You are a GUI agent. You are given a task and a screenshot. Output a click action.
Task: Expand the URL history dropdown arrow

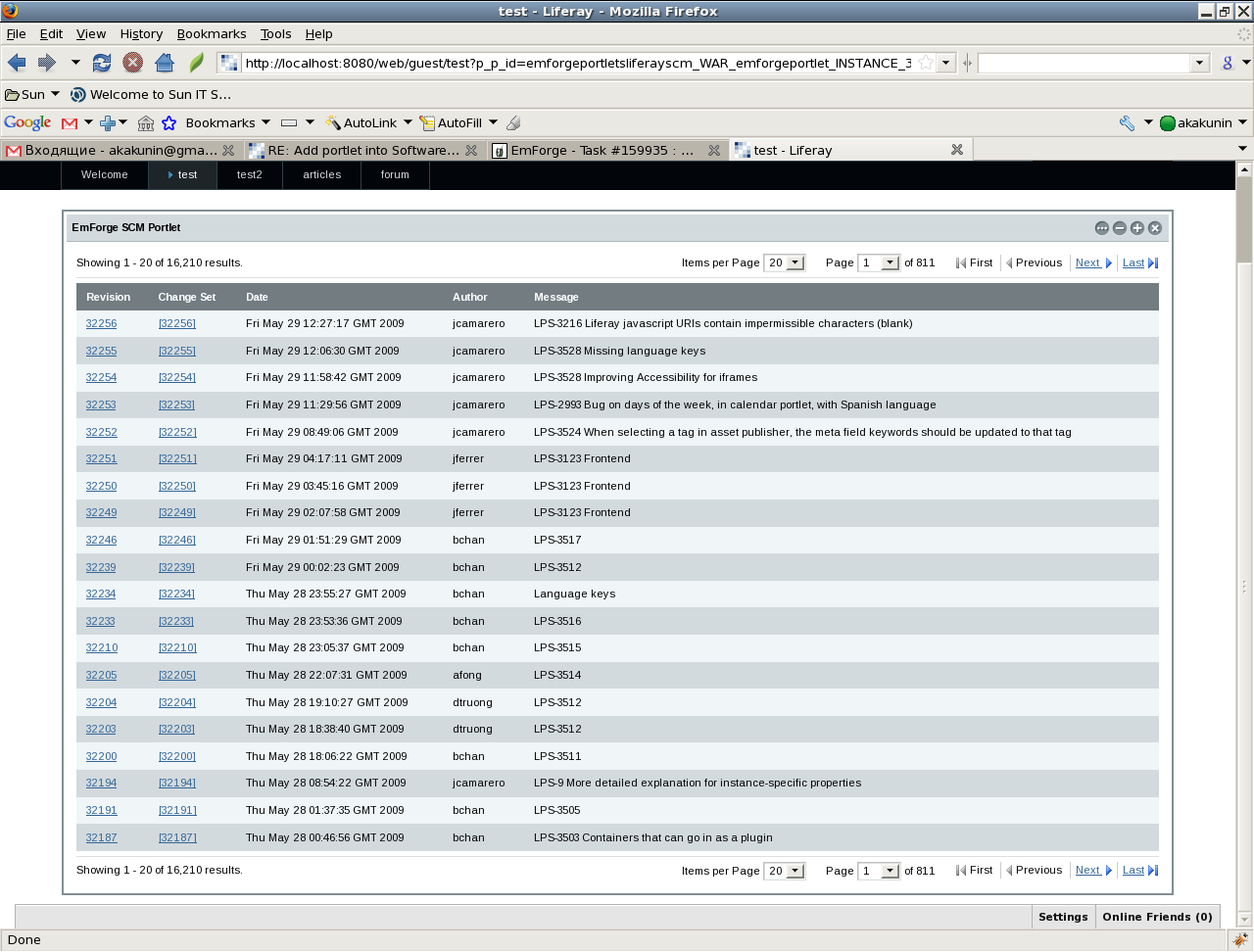(x=945, y=63)
